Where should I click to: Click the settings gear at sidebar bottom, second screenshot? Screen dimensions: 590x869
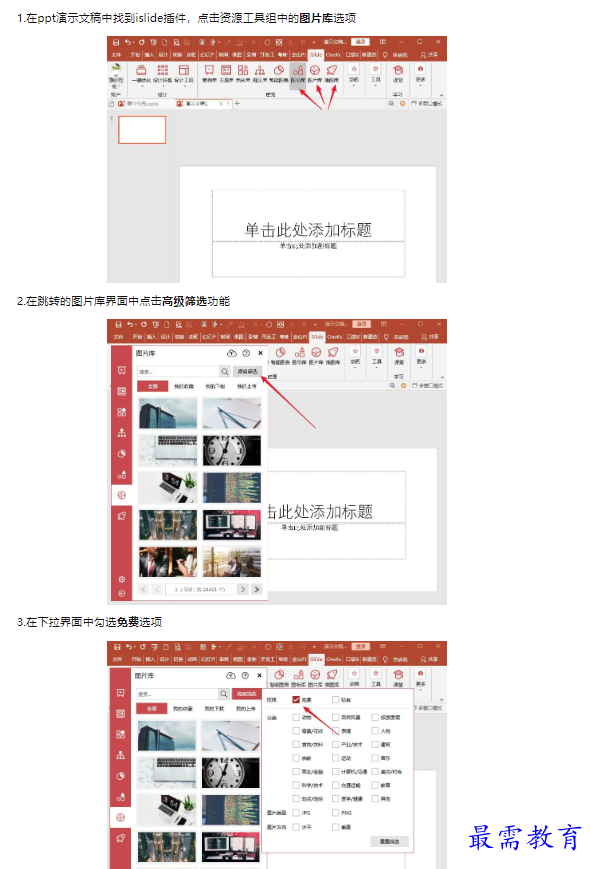(121, 579)
